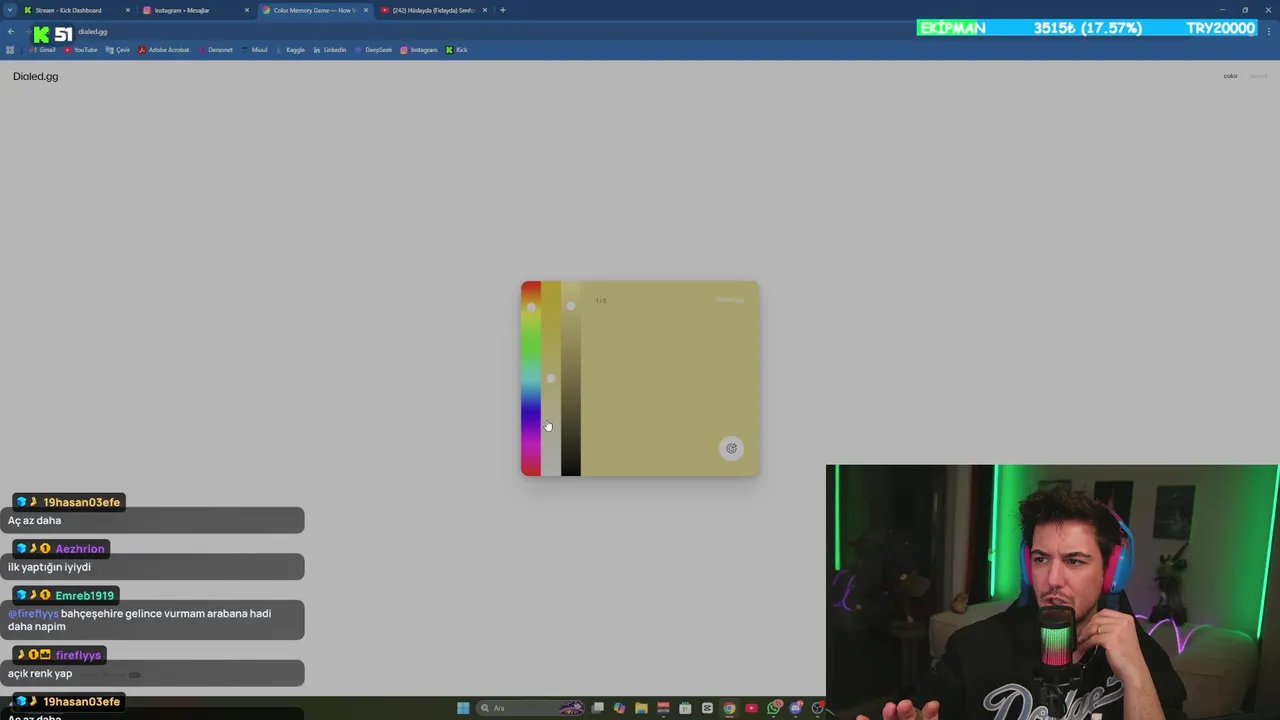
Task: Open File Explorer from taskbar
Action: [x=641, y=708]
